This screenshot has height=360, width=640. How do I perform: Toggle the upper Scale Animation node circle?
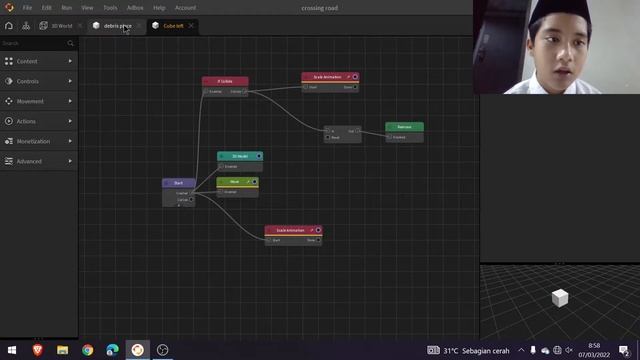click(x=355, y=77)
